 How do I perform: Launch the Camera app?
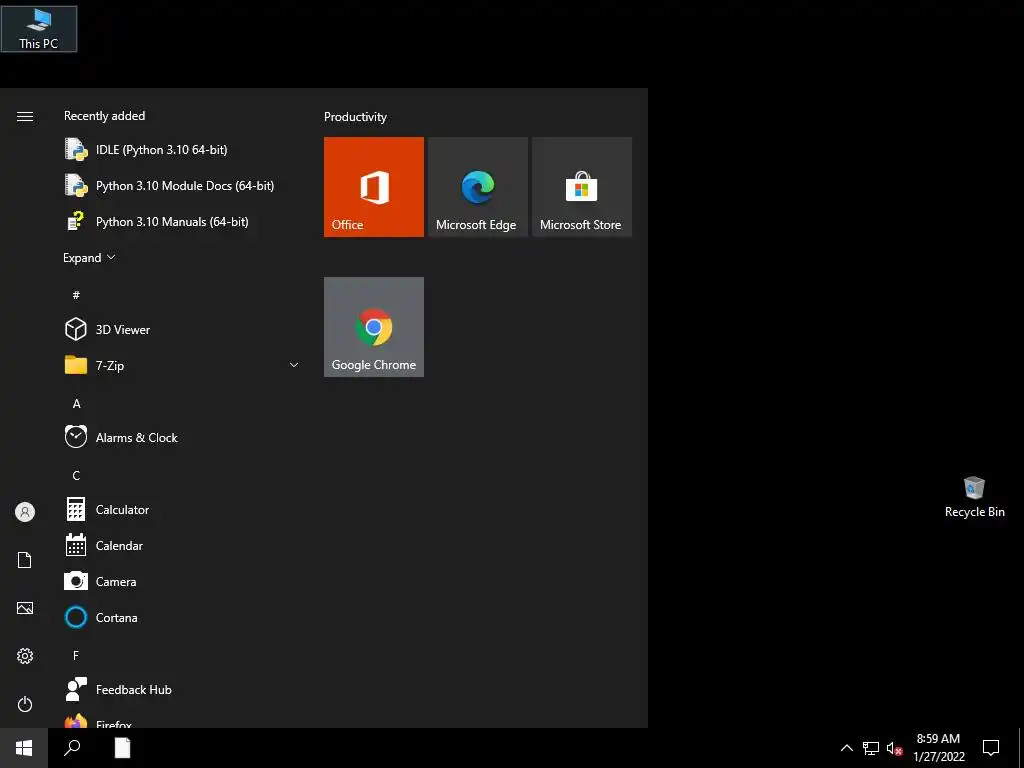click(x=182, y=581)
